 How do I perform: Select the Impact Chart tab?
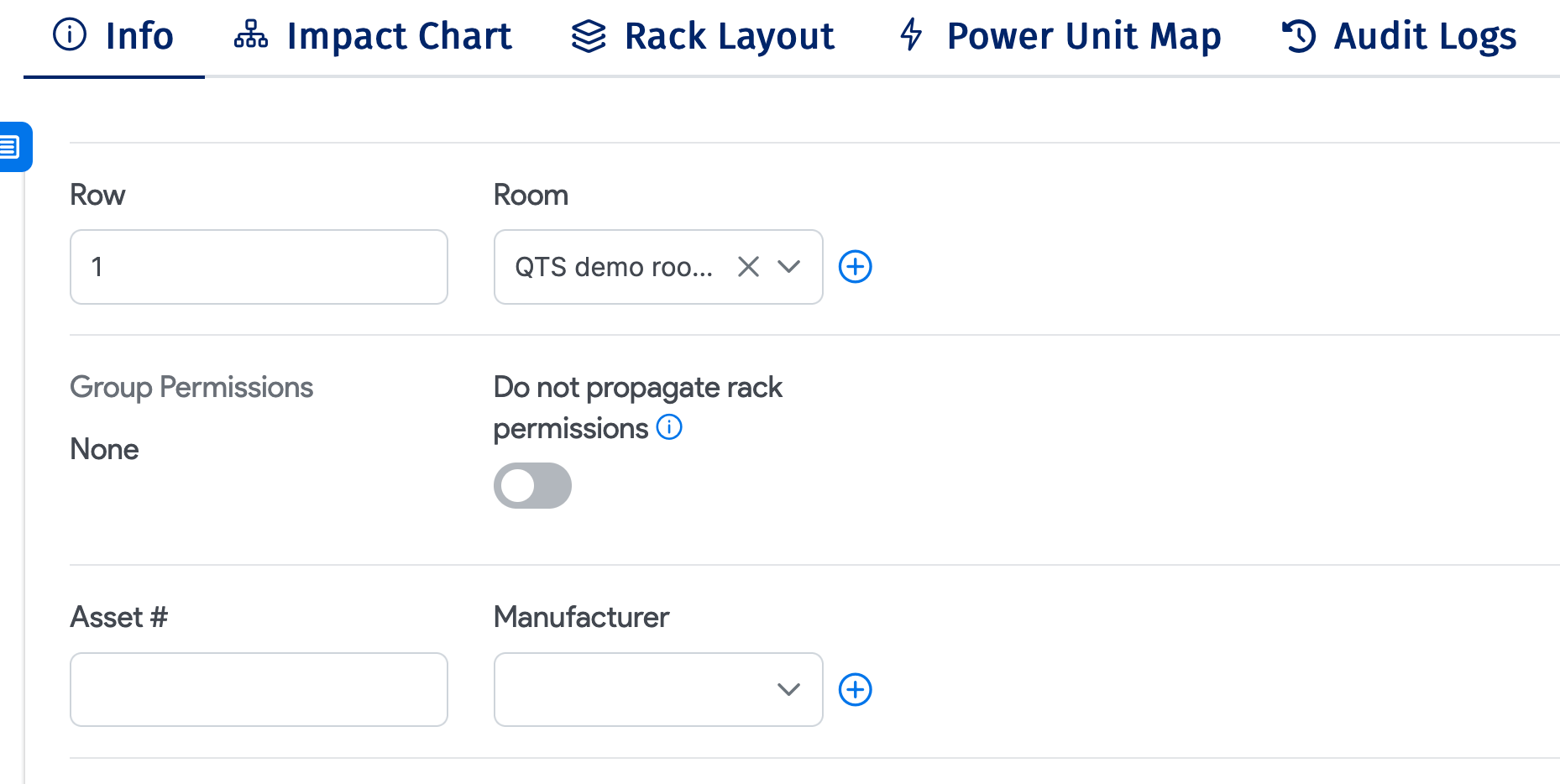(399, 35)
